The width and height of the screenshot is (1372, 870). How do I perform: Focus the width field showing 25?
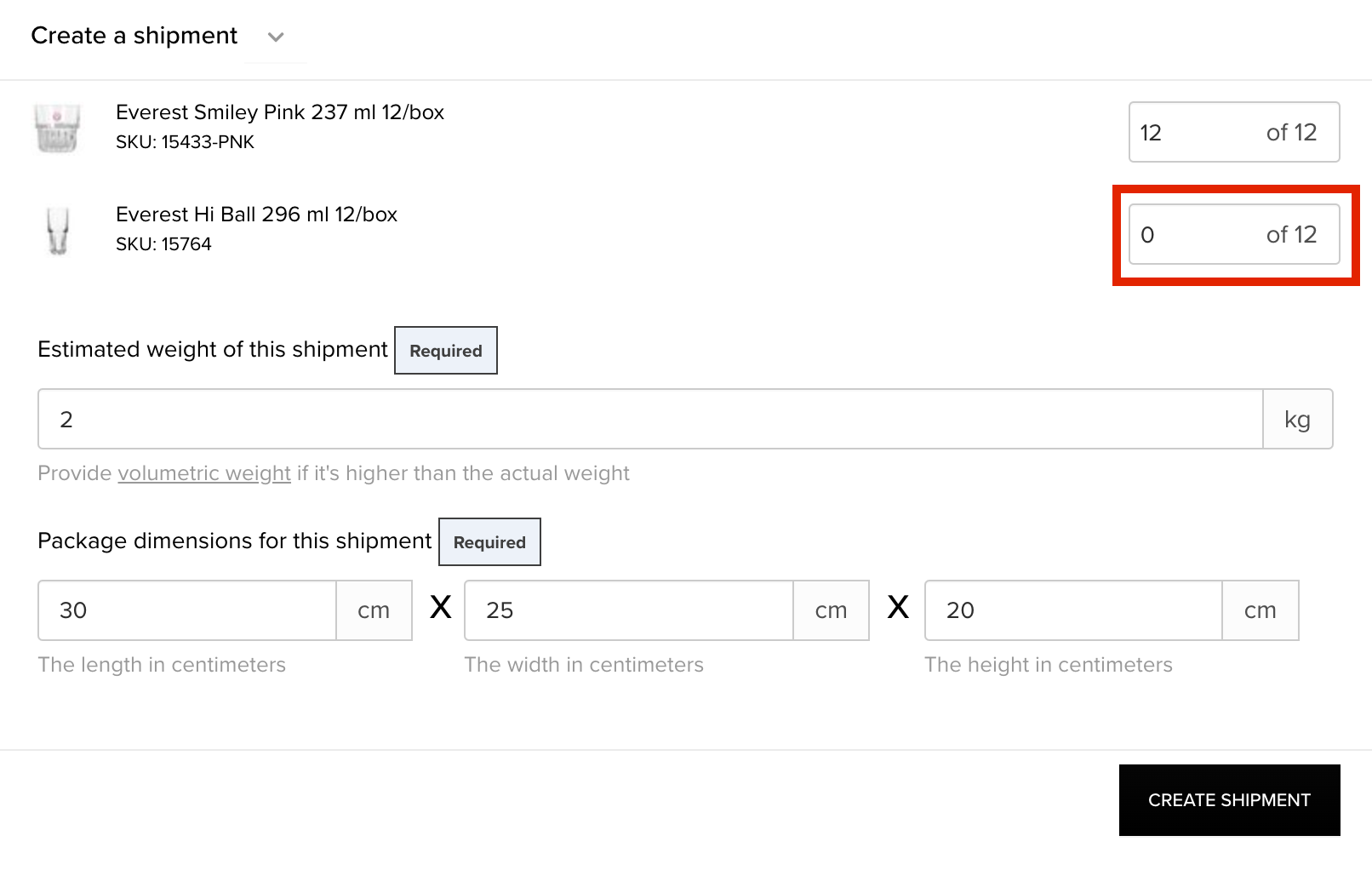[629, 610]
